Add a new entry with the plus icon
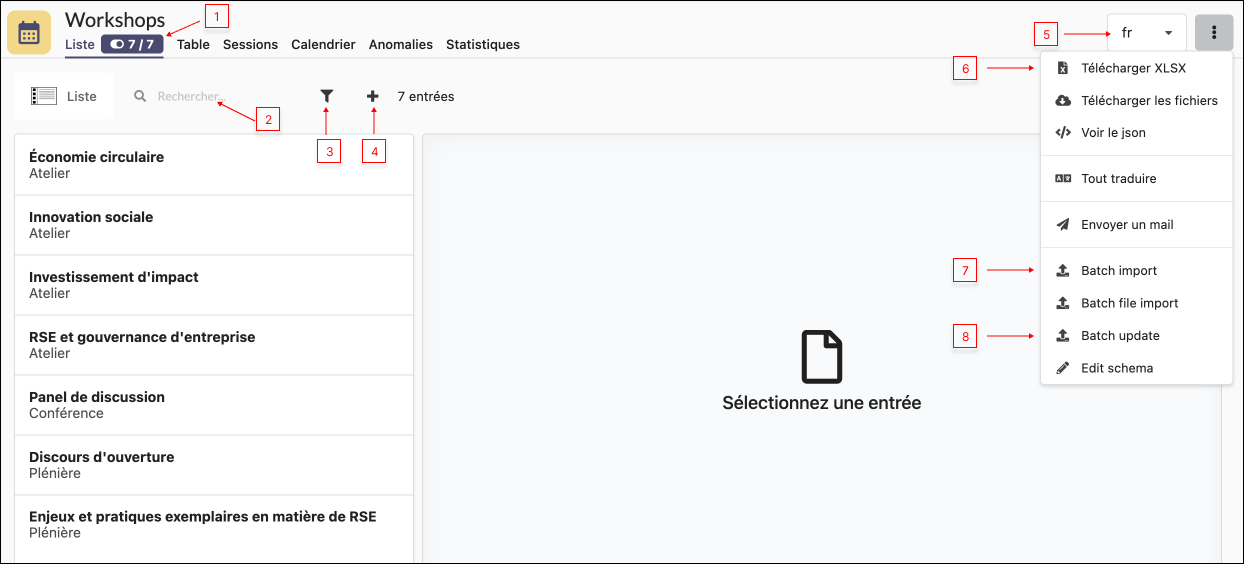 (x=373, y=96)
